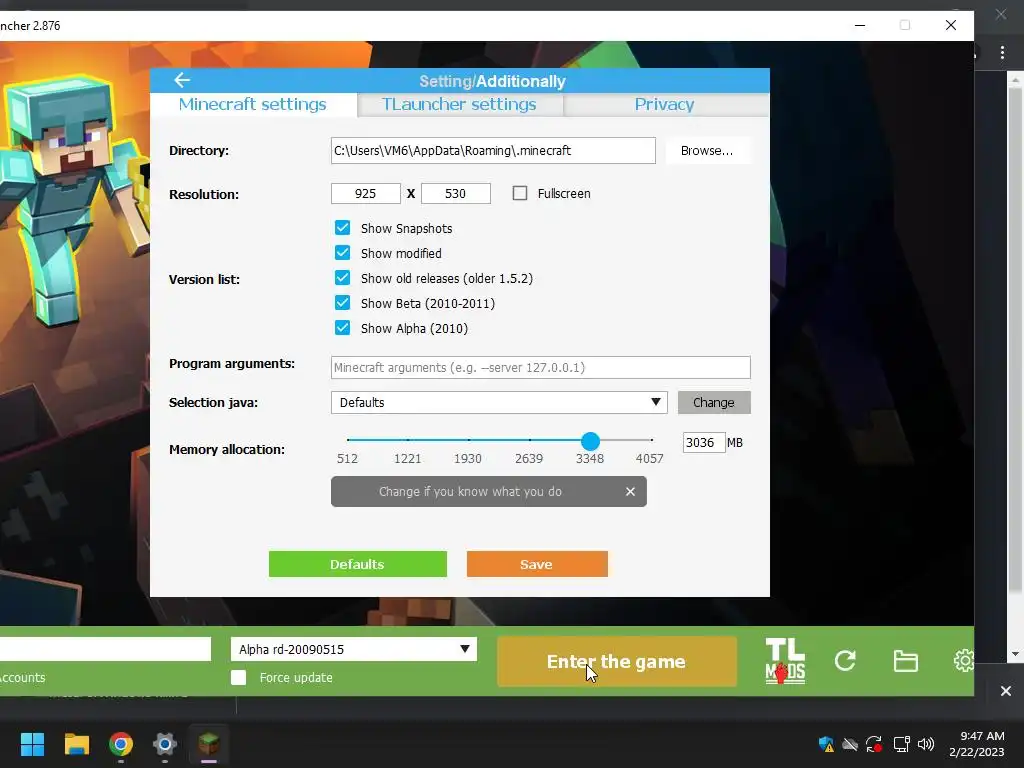Uncheck Show Beta (2010-2011)
Image resolution: width=1024 pixels, height=768 pixels.
tap(342, 302)
